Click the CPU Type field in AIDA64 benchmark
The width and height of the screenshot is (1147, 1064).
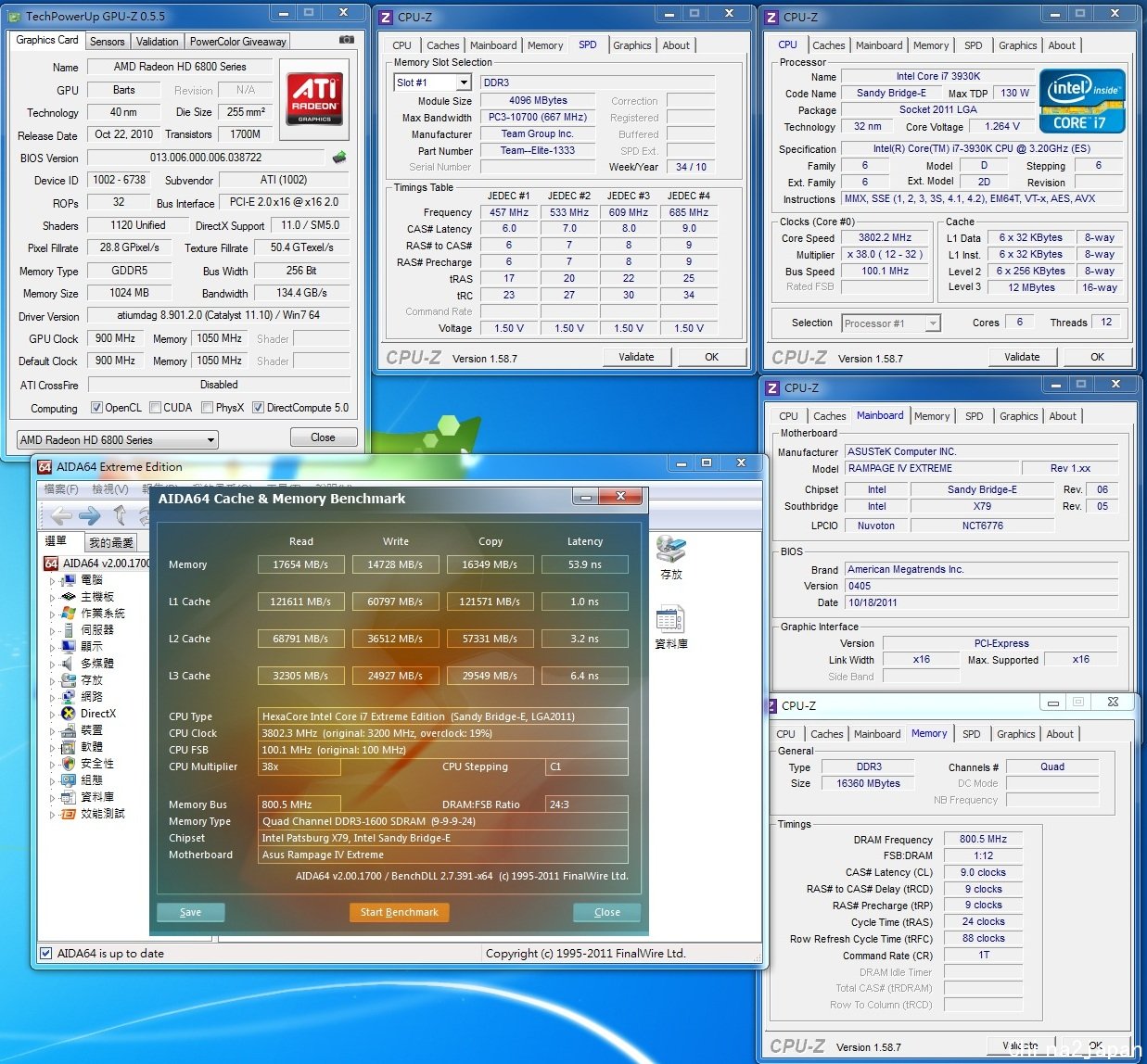[443, 716]
